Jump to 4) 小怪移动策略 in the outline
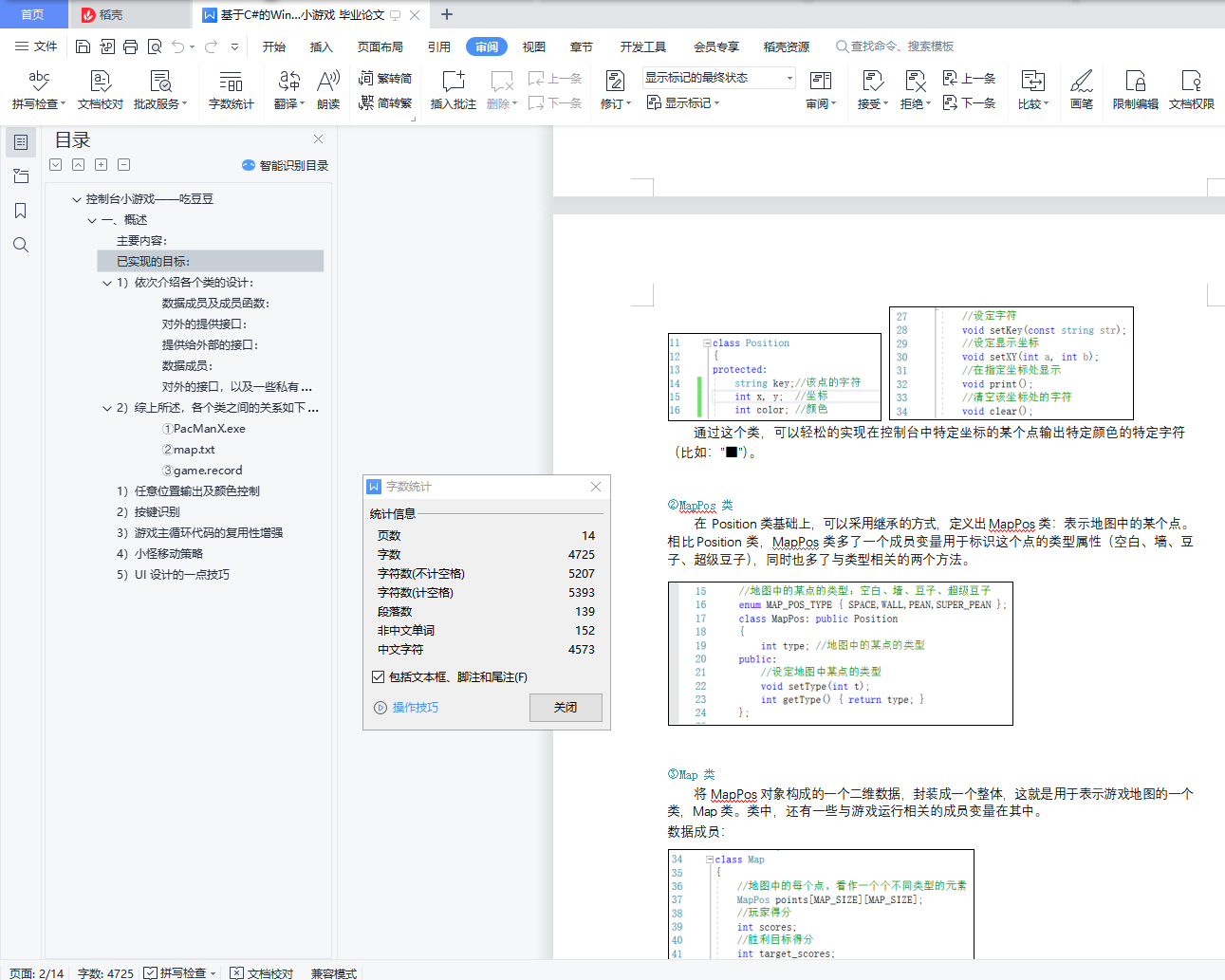The image size is (1225, 980). [160, 554]
